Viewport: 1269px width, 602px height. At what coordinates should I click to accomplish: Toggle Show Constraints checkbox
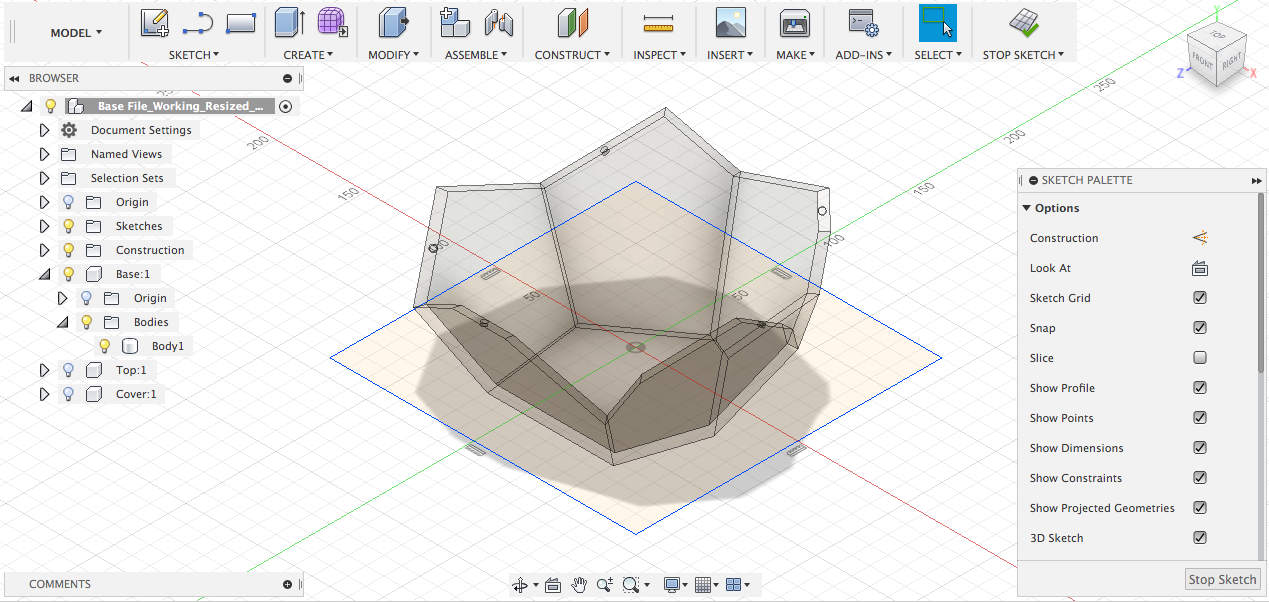pos(1200,478)
